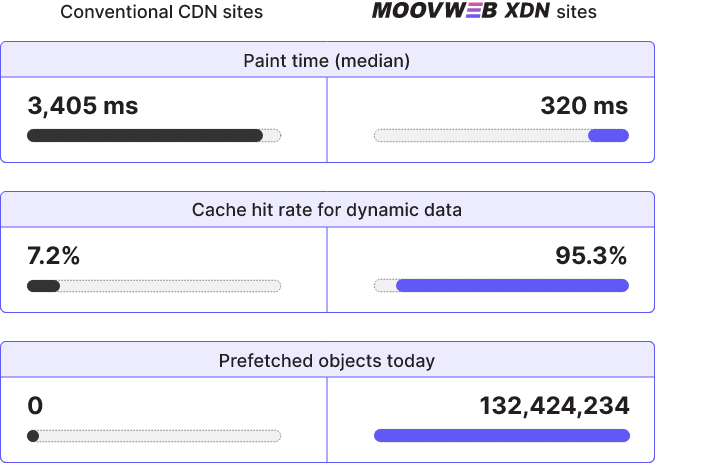Select the Cache hit rate header
This screenshot has height=463, width=712.
327,210
